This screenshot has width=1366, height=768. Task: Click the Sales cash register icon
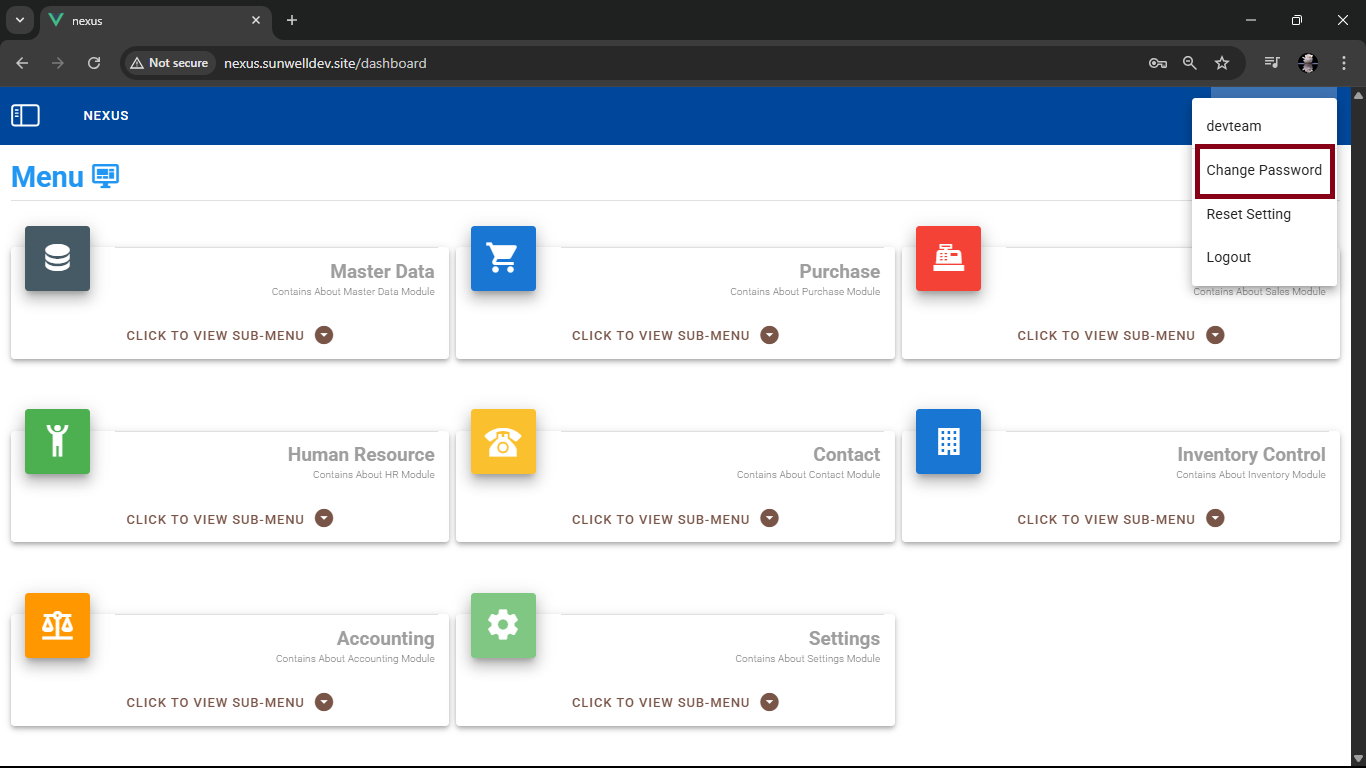[948, 258]
